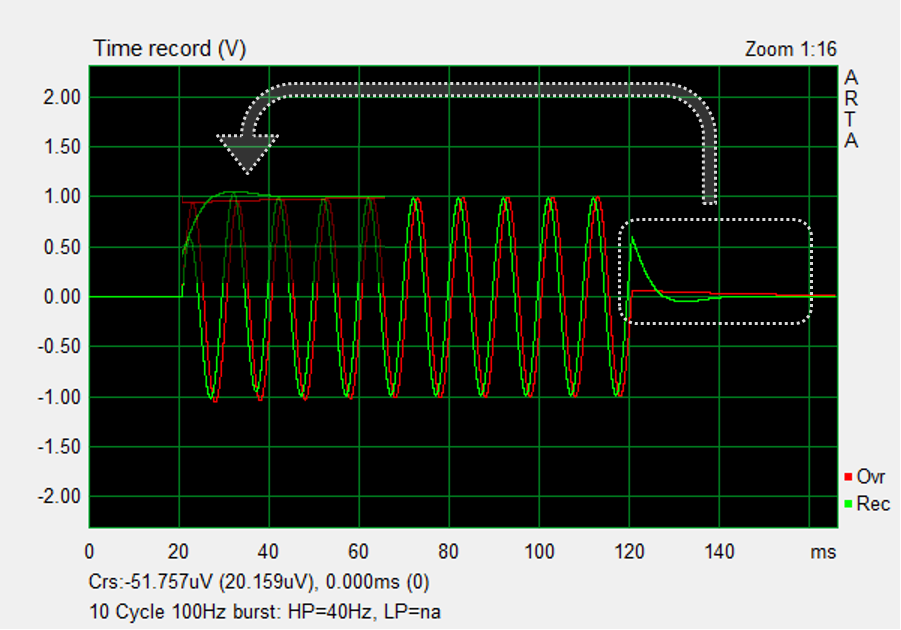Click the 0 x-axis label
This screenshot has height=630, width=901.
coord(89,552)
